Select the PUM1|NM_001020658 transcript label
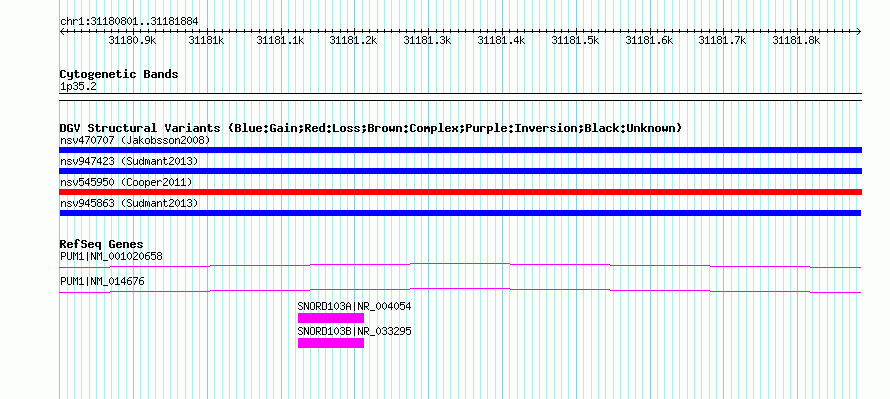Viewport: 890px width, 399px height. tap(111, 257)
